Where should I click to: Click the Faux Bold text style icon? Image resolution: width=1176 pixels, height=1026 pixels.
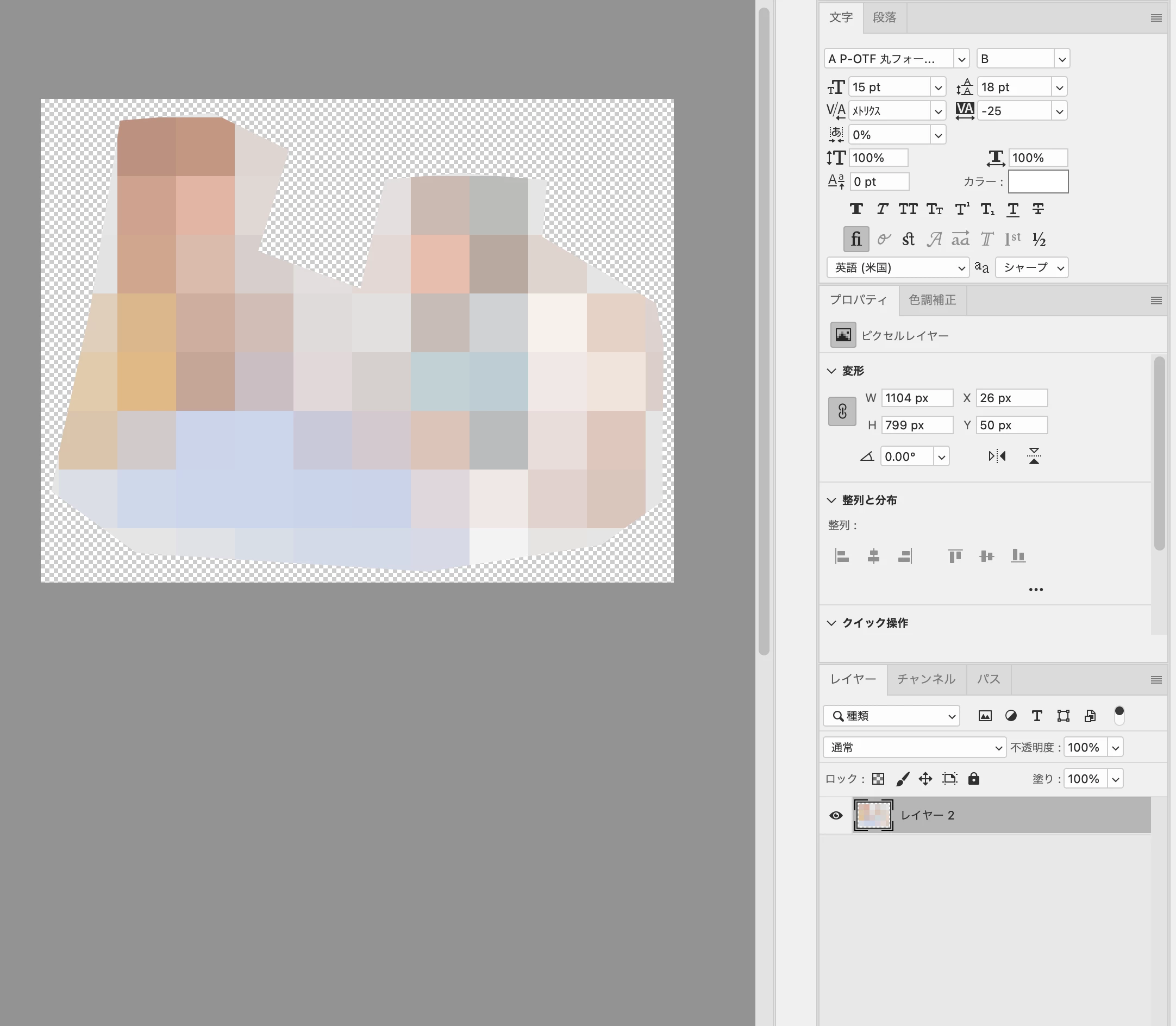[856, 209]
